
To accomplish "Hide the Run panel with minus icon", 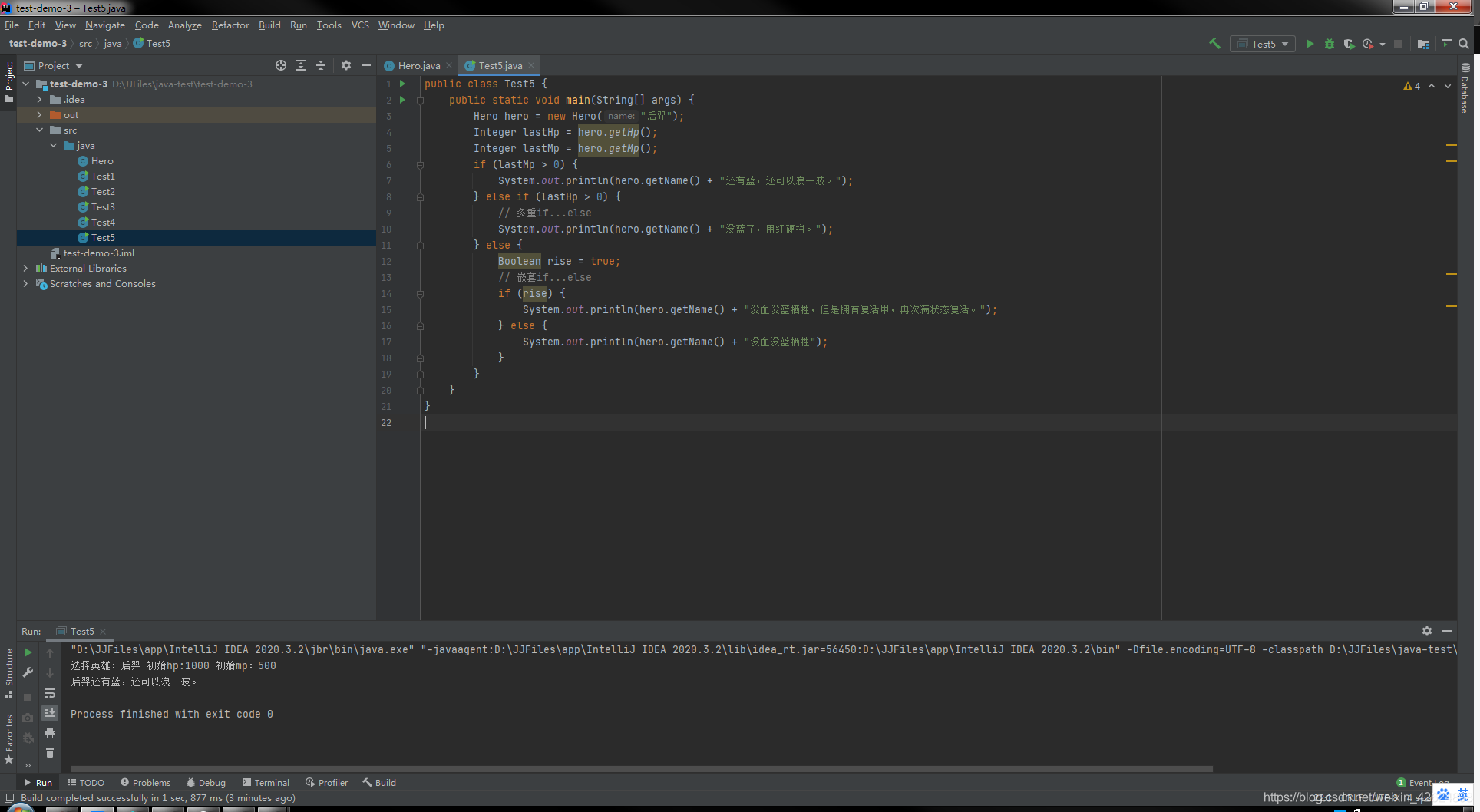I will [1447, 631].
